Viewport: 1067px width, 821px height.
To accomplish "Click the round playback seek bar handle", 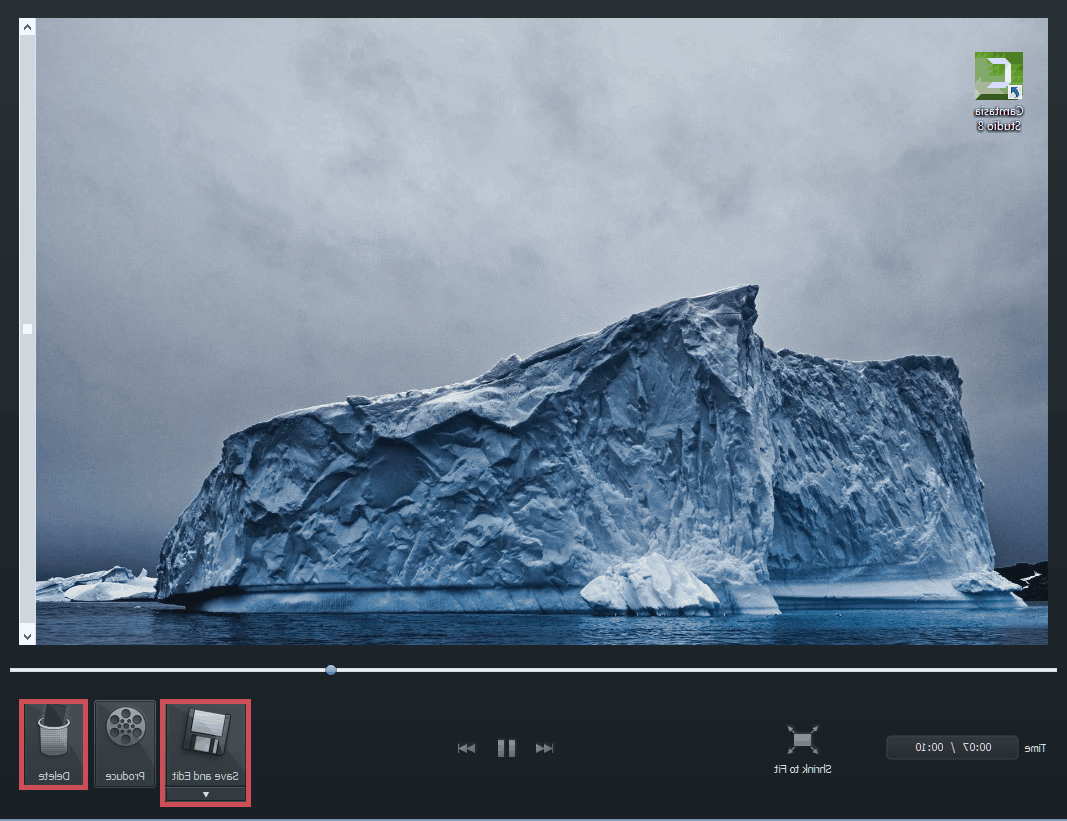I will (331, 670).
